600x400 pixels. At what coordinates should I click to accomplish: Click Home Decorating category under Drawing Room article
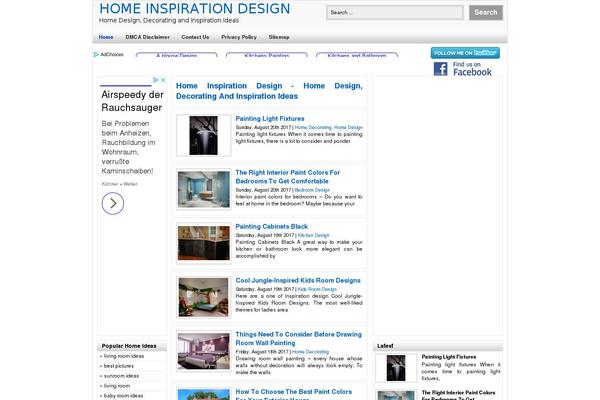click(310, 352)
